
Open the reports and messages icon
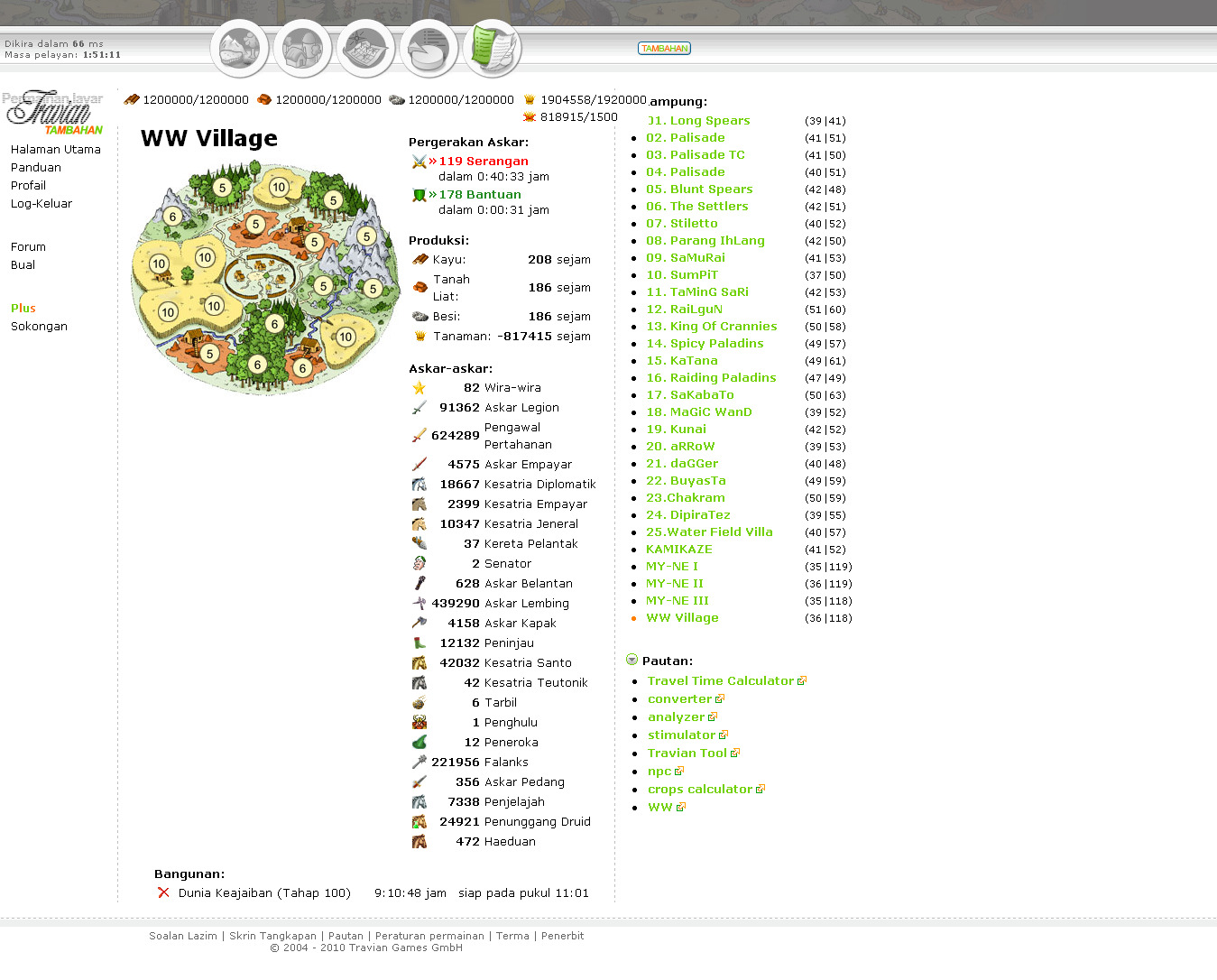coord(492,48)
